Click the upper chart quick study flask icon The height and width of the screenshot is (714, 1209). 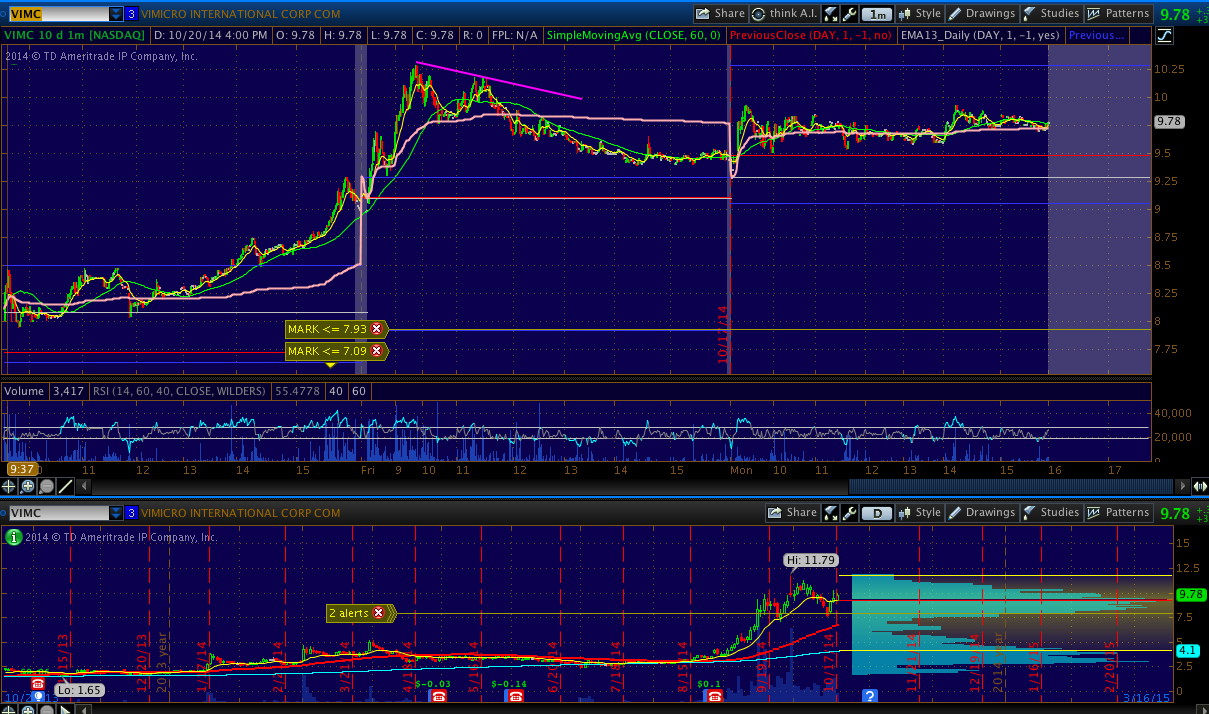pyautogui.click(x=831, y=14)
